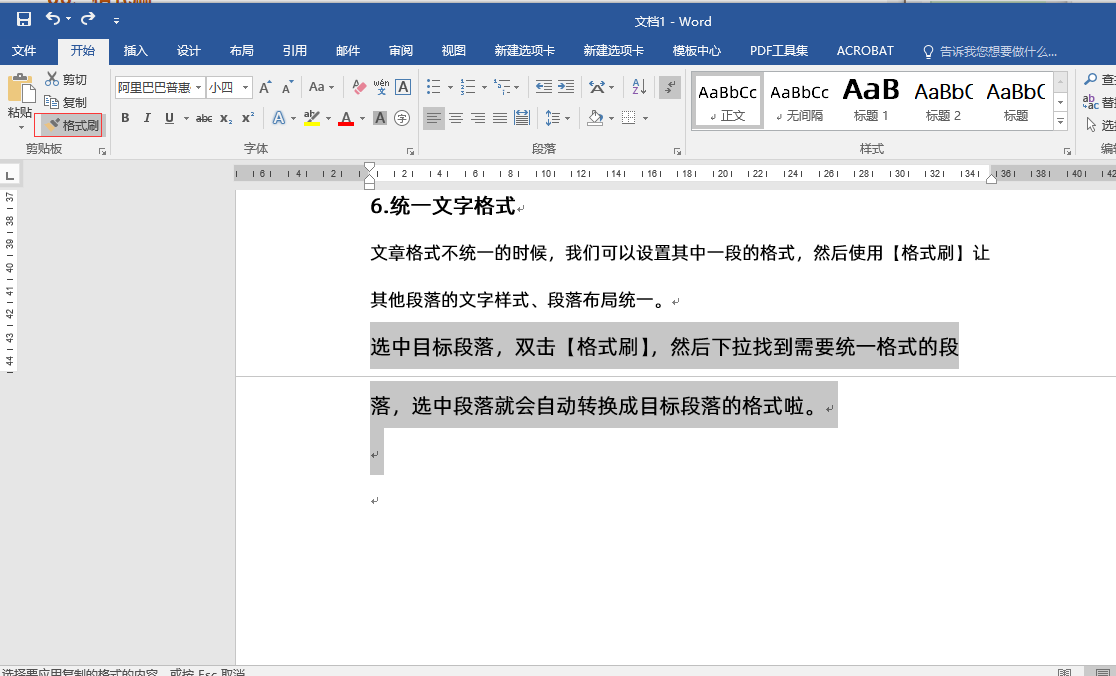Expand the styles gallery more arrow

[x=1061, y=121]
